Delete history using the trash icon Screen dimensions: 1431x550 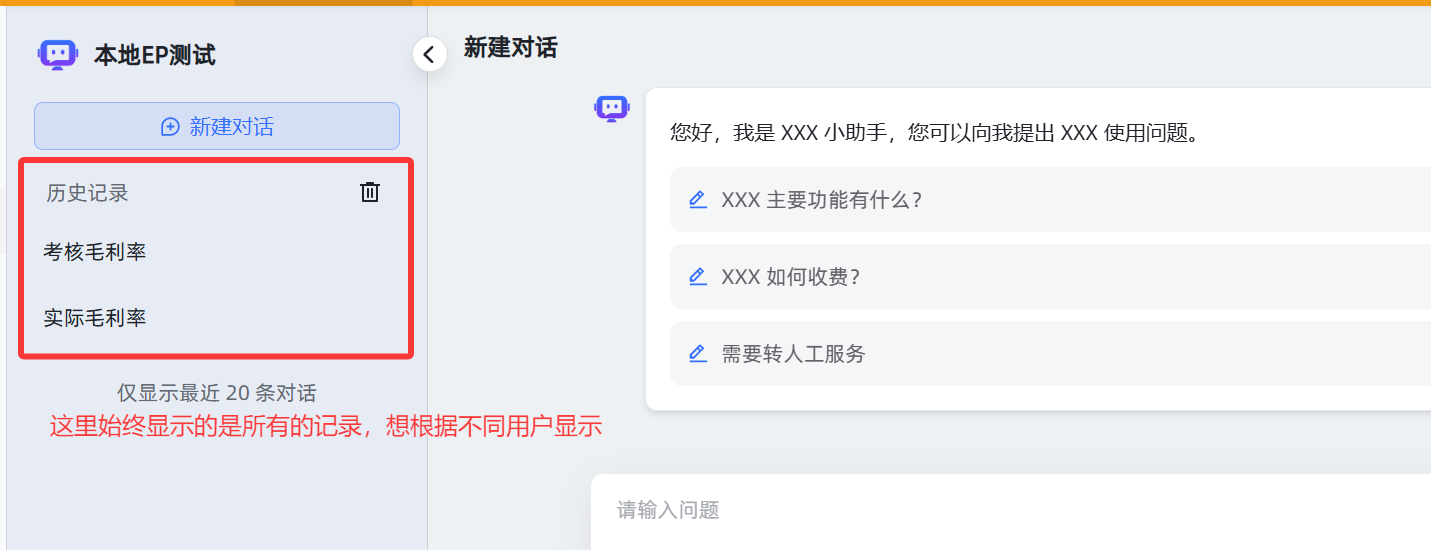pyautogui.click(x=370, y=192)
